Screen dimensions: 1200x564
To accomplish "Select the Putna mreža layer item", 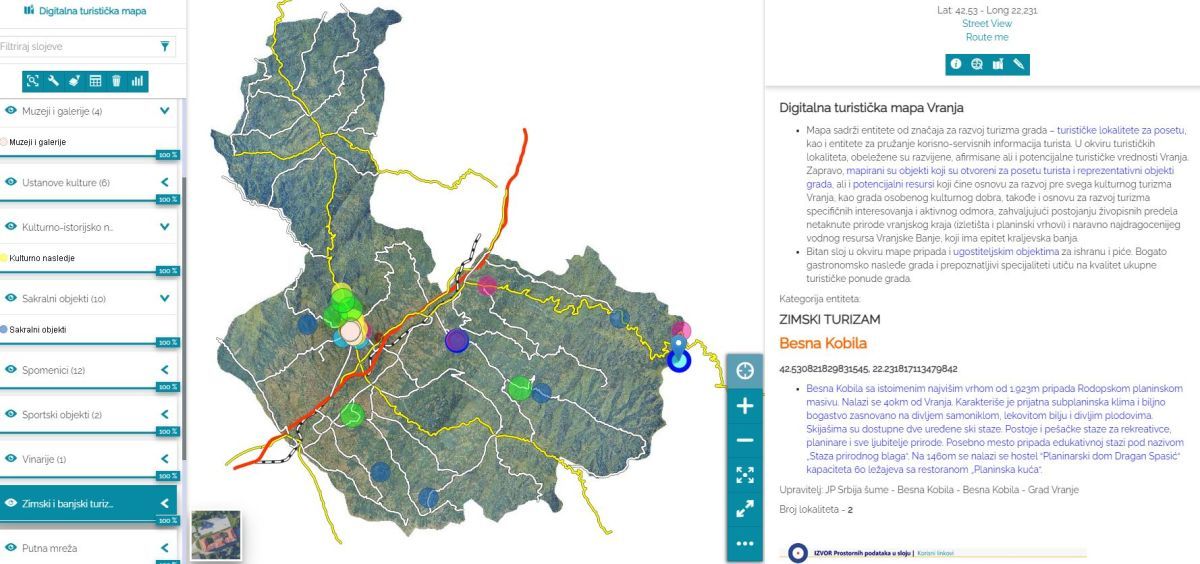I will [x=49, y=548].
